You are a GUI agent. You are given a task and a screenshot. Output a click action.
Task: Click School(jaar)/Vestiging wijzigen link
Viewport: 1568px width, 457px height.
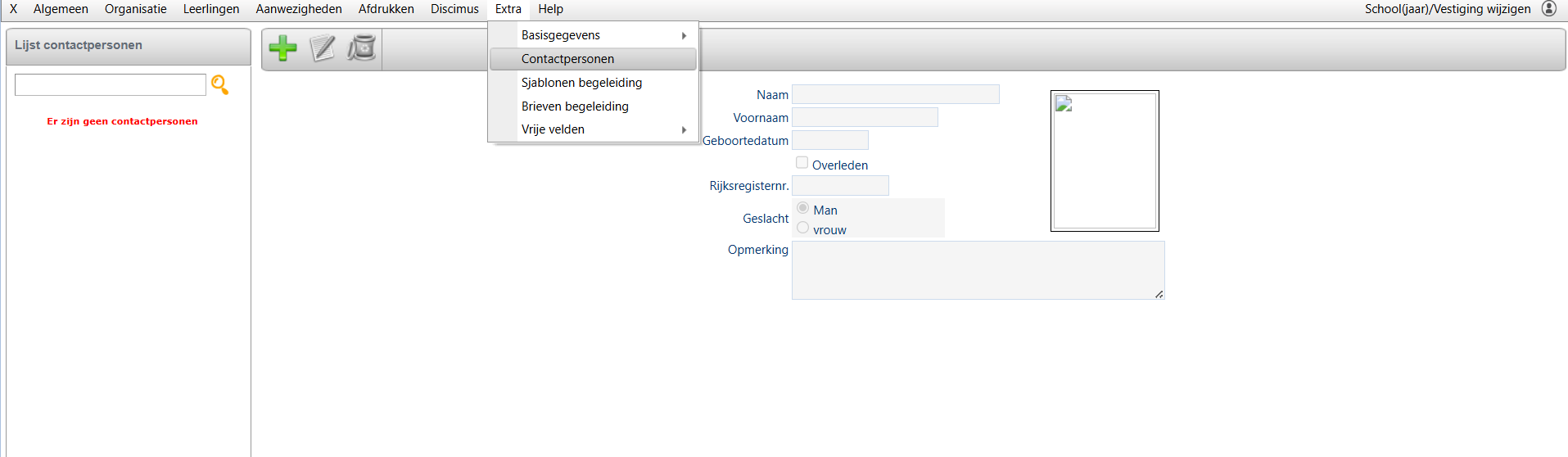[x=1448, y=9]
